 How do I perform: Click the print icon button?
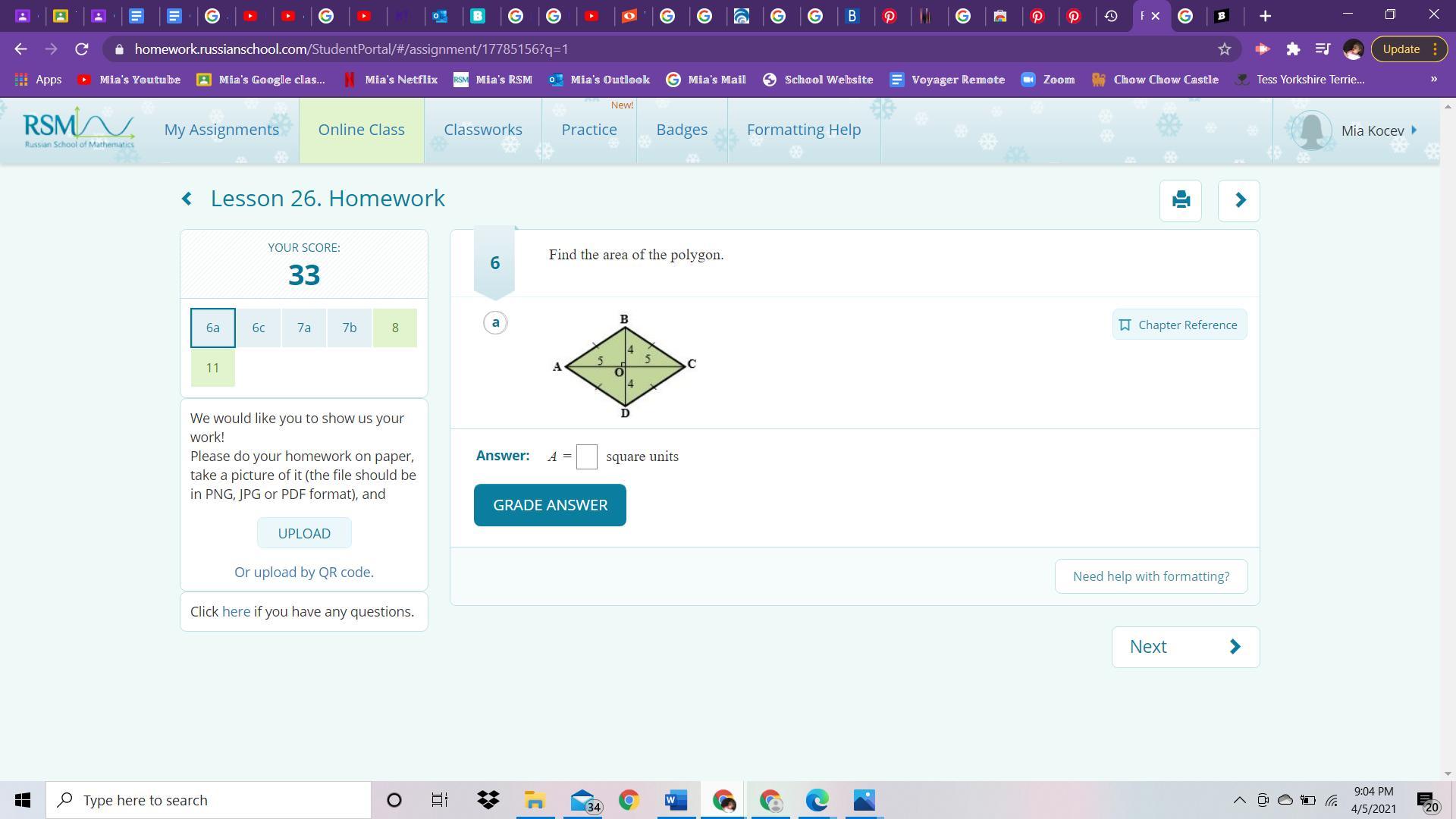1180,200
